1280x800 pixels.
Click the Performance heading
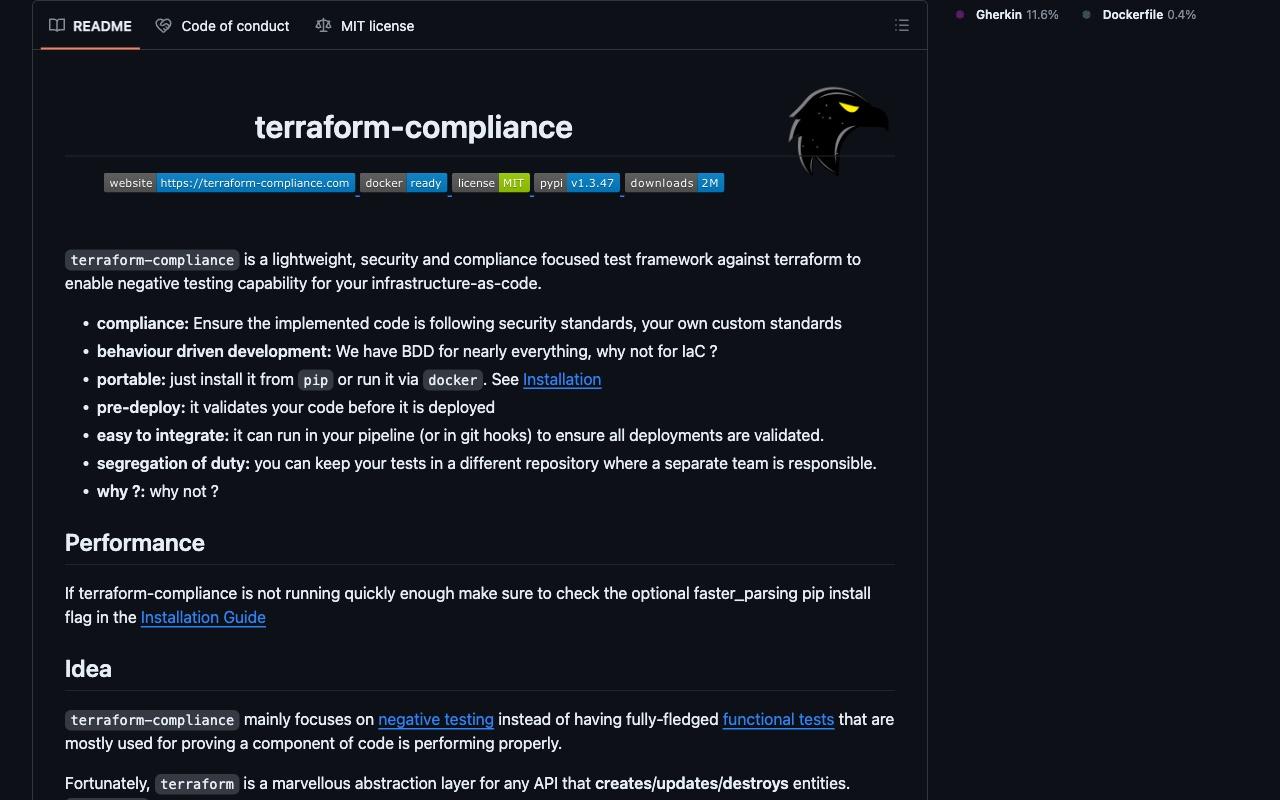[135, 543]
